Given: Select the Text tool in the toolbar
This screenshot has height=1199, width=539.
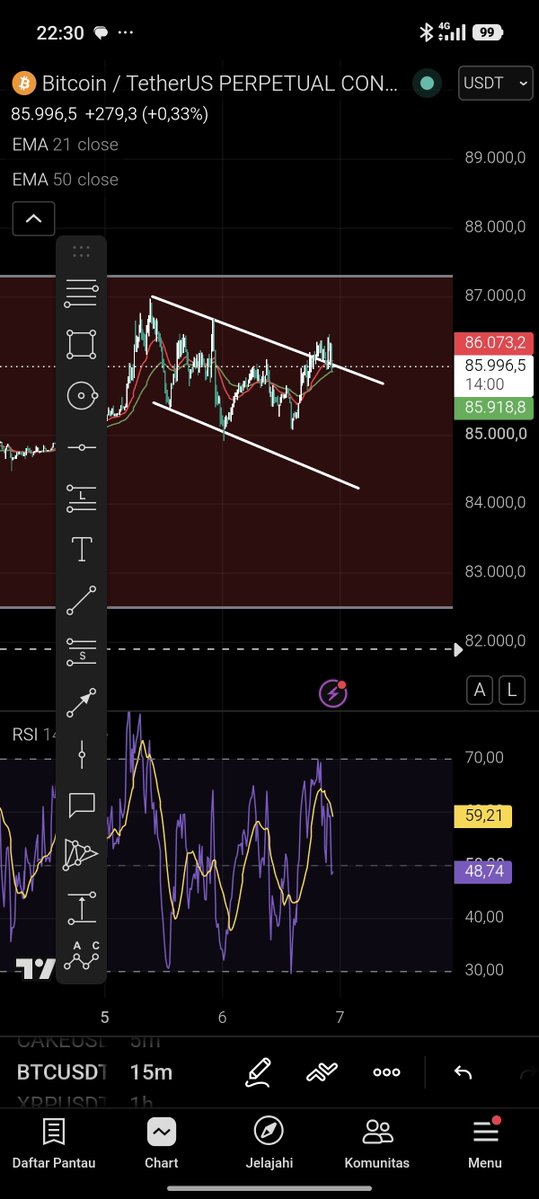Looking at the screenshot, I should 82,549.
